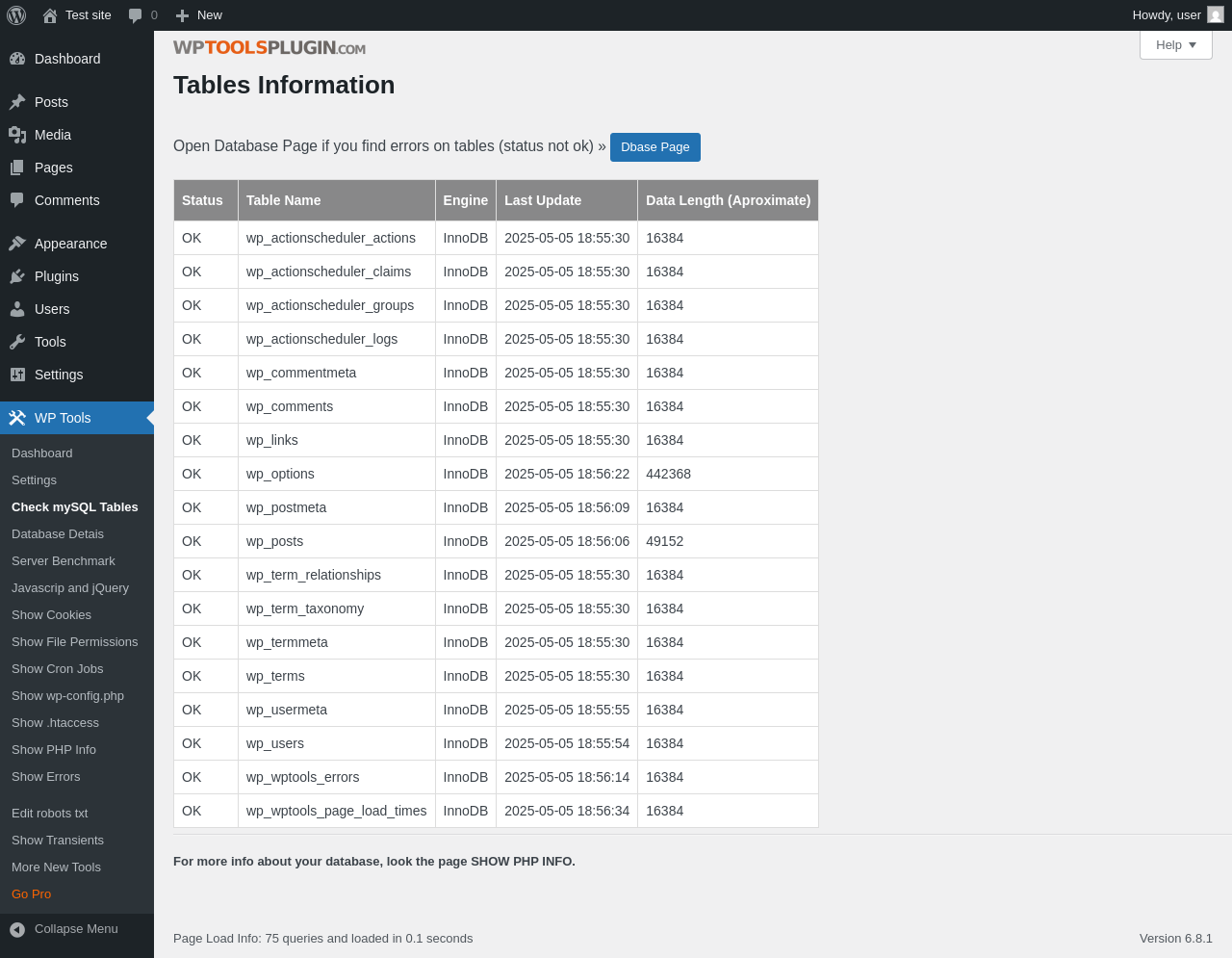Click the Media library icon

tap(17, 135)
